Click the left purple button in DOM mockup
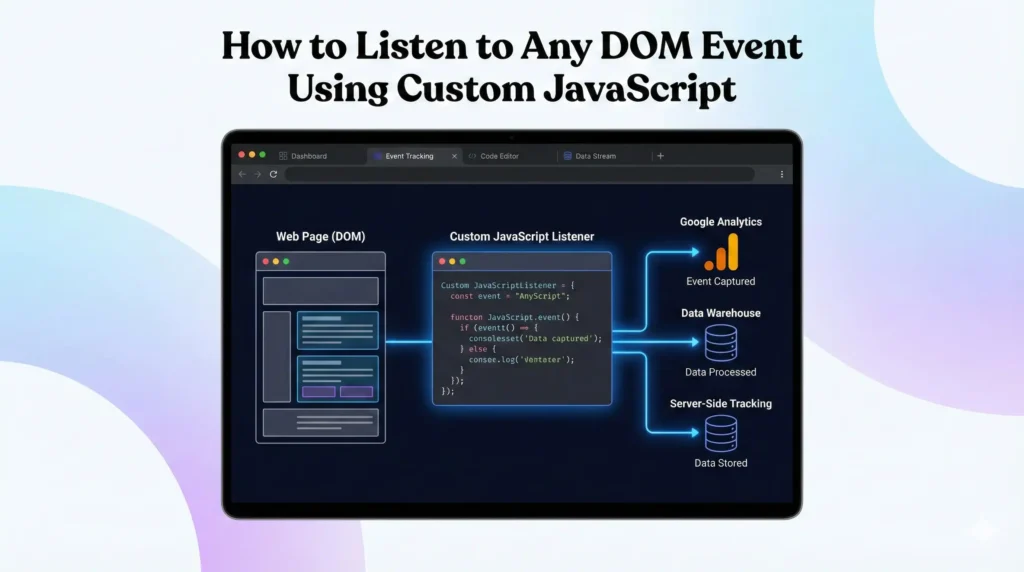1024x572 pixels. click(x=318, y=392)
